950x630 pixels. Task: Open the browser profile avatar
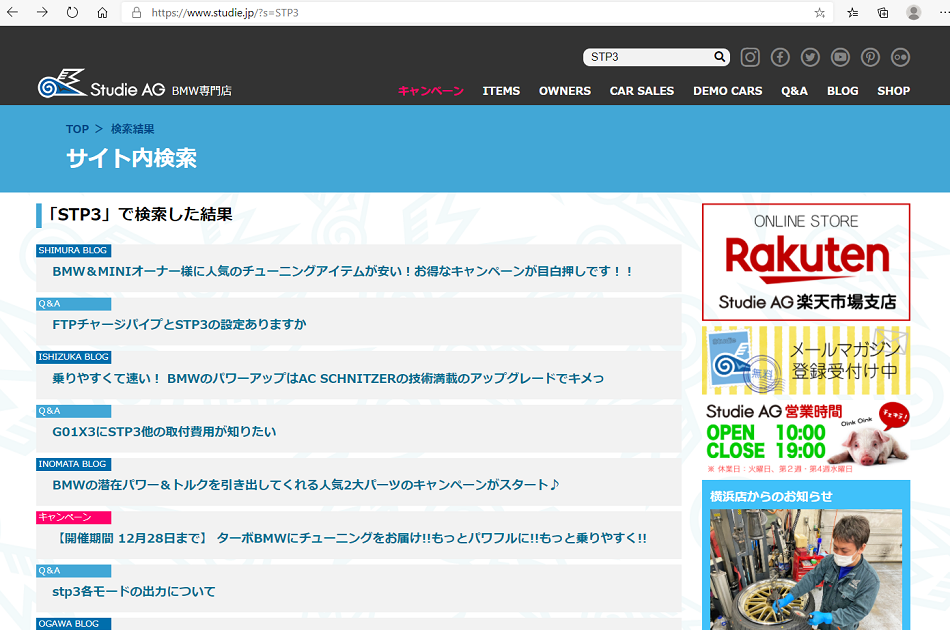[914, 12]
